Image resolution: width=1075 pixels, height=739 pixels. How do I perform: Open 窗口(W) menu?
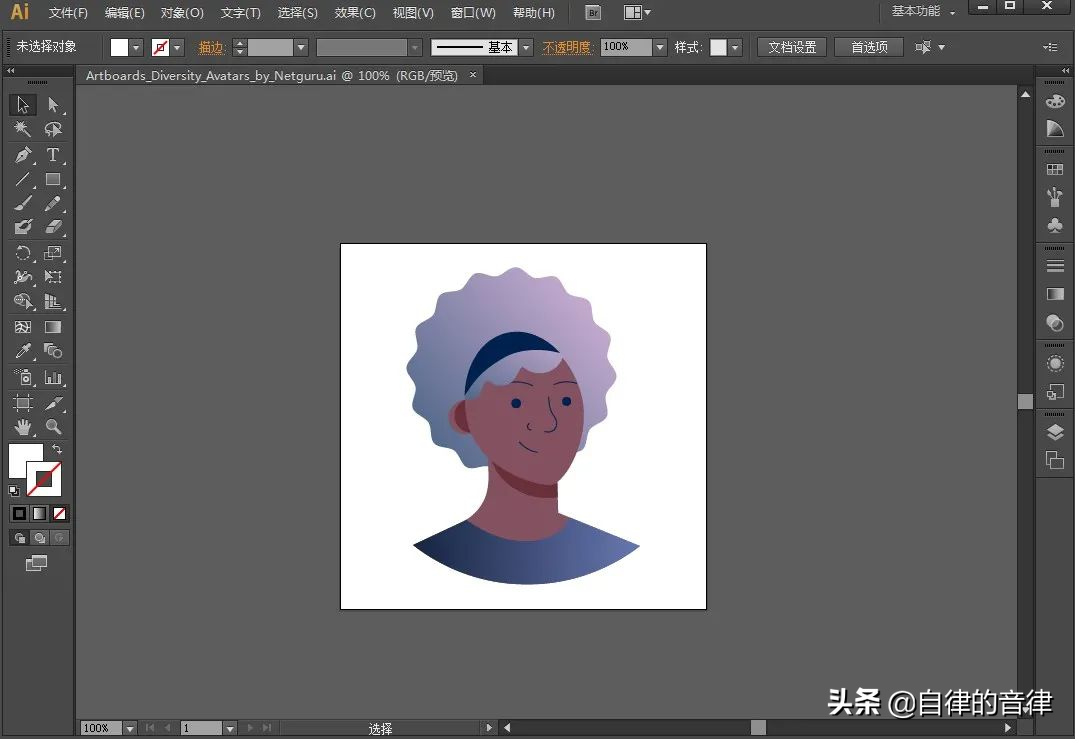point(473,12)
